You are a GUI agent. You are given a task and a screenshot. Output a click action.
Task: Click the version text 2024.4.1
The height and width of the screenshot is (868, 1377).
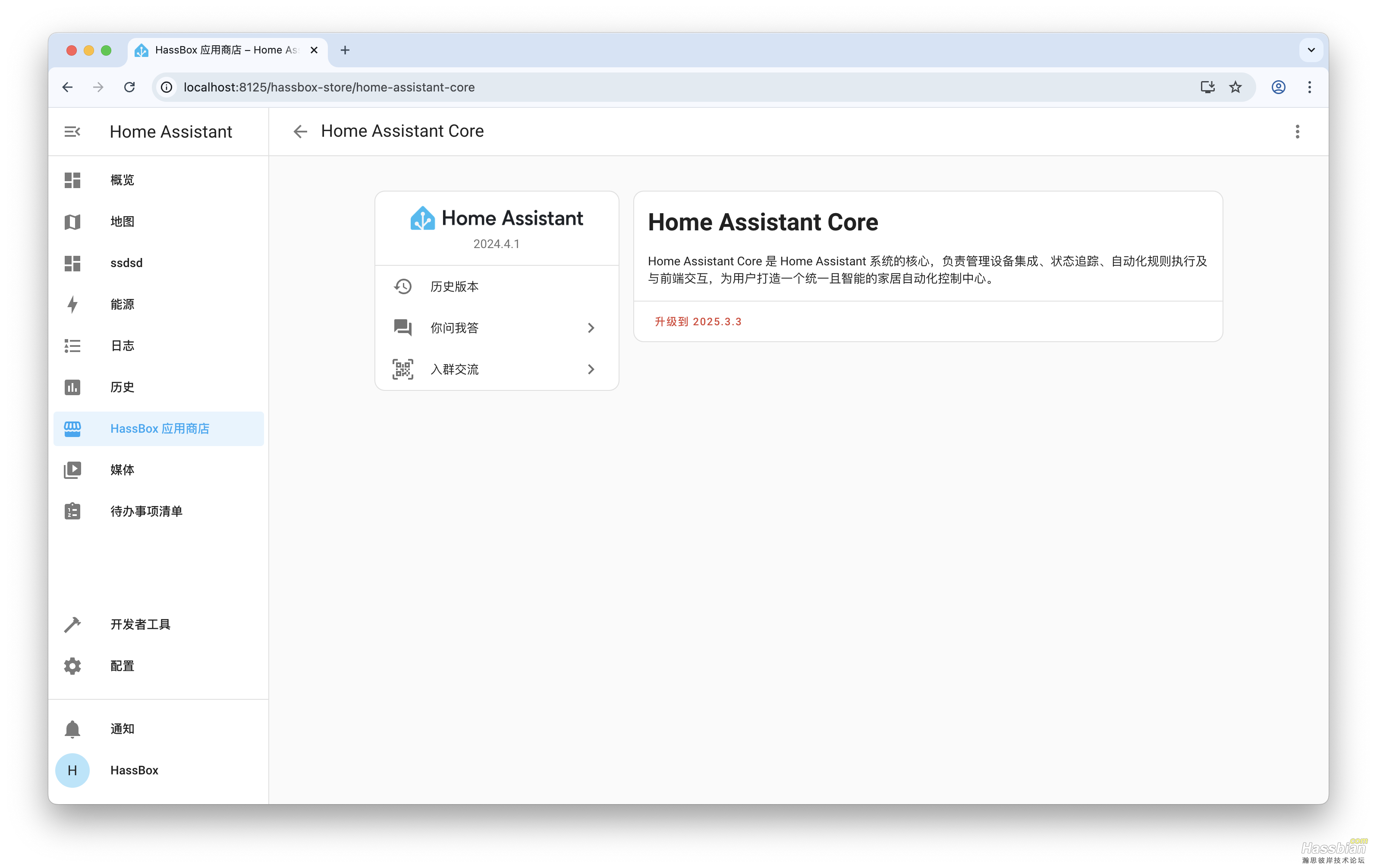pos(497,244)
